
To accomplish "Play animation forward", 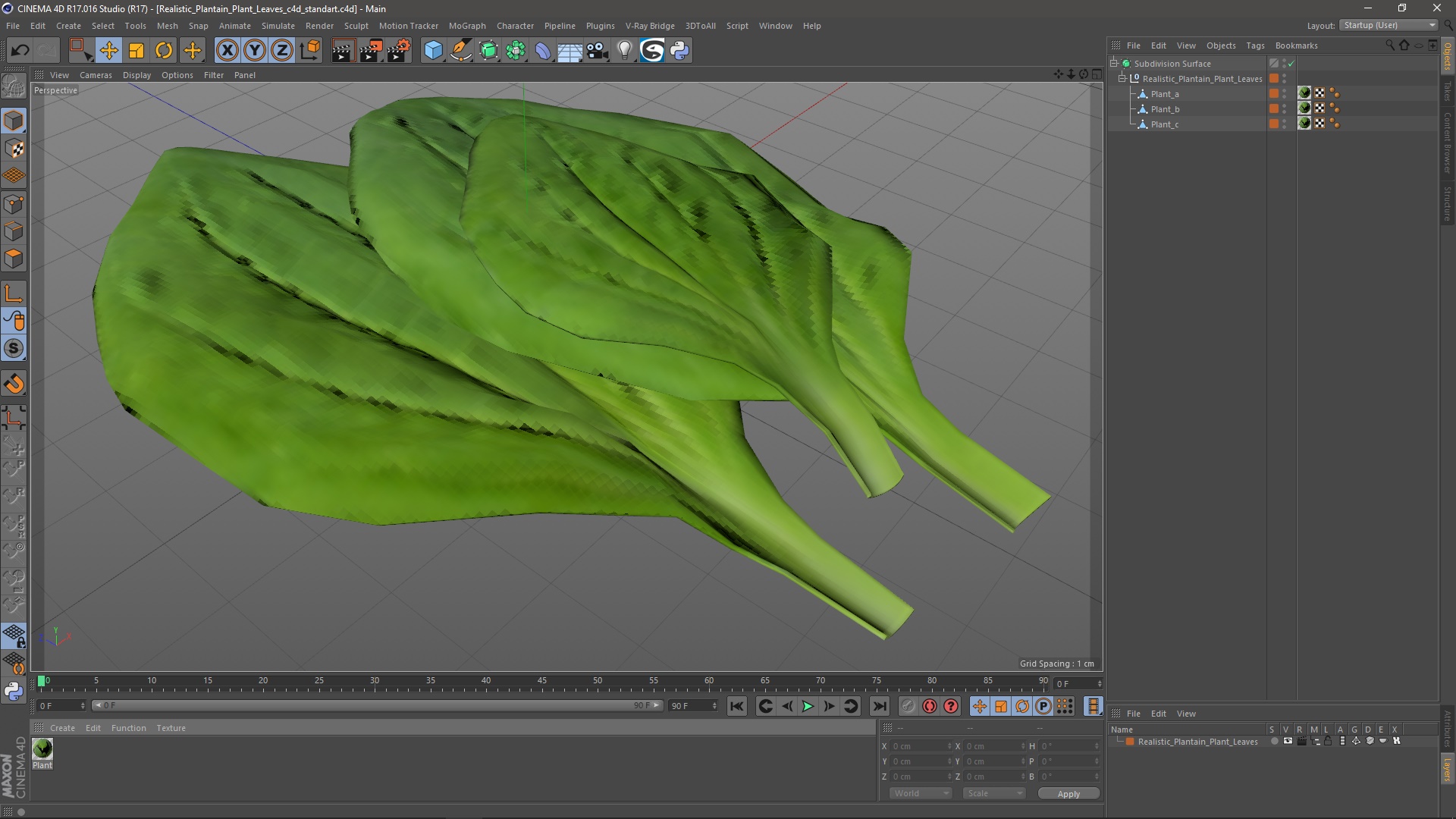I will [x=808, y=706].
